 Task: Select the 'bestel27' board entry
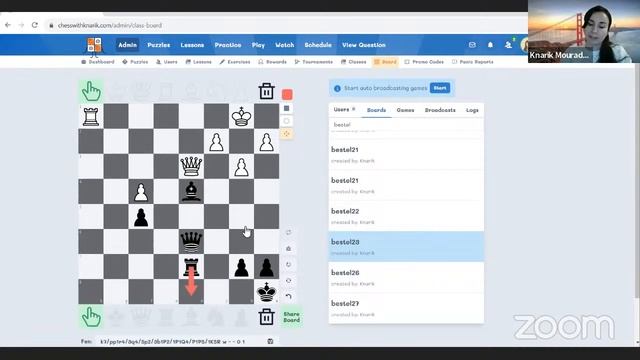(x=406, y=309)
